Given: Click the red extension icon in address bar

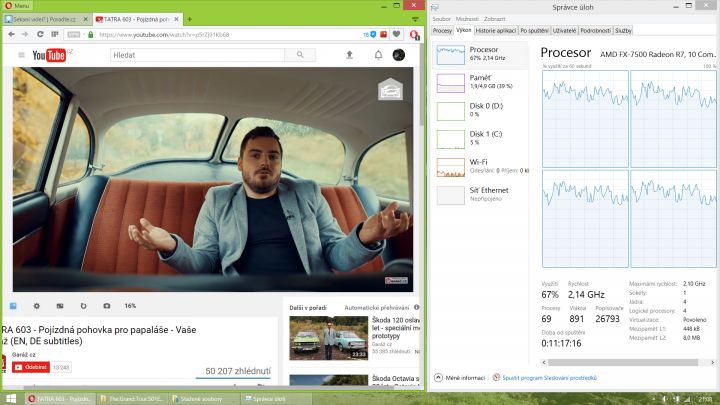Looking at the screenshot, I should (x=383, y=34).
